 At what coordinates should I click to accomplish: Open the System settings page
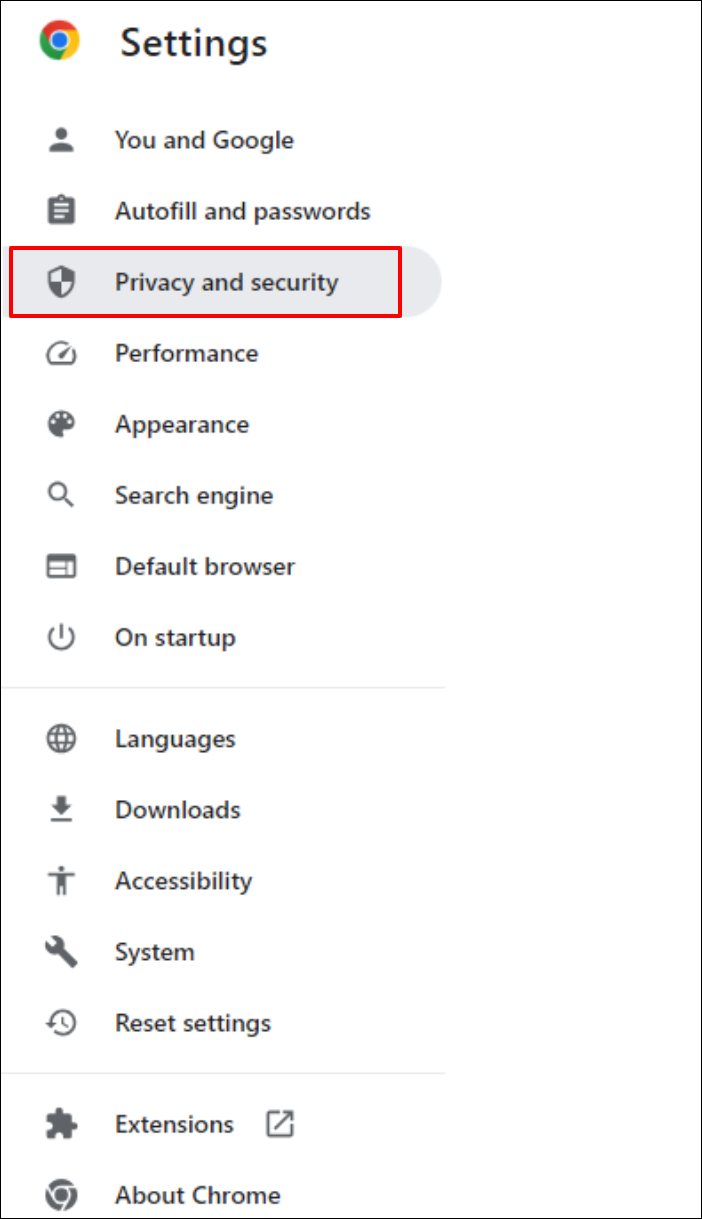pos(154,952)
